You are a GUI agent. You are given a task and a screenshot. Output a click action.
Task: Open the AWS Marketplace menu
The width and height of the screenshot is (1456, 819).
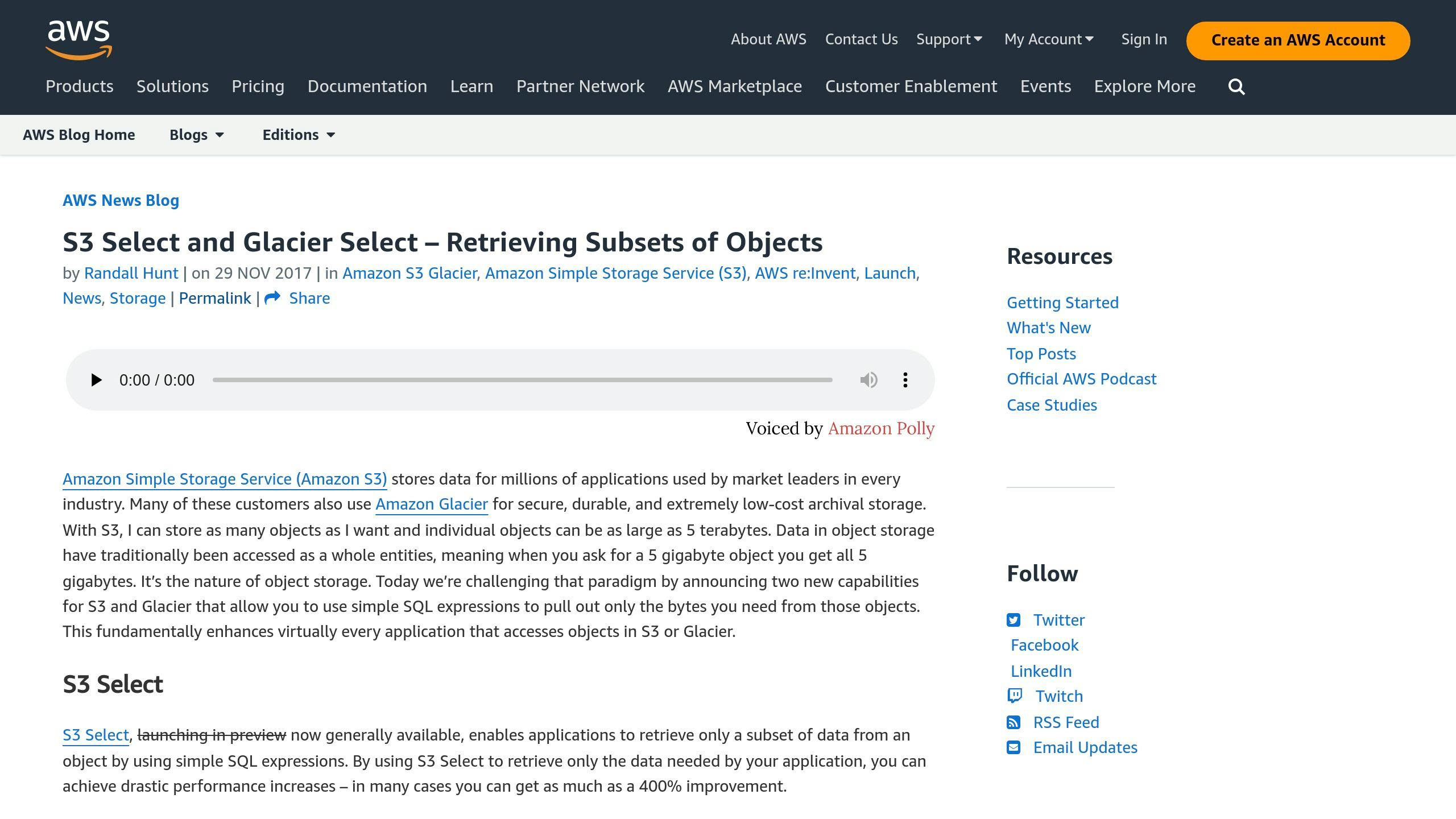pos(735,86)
